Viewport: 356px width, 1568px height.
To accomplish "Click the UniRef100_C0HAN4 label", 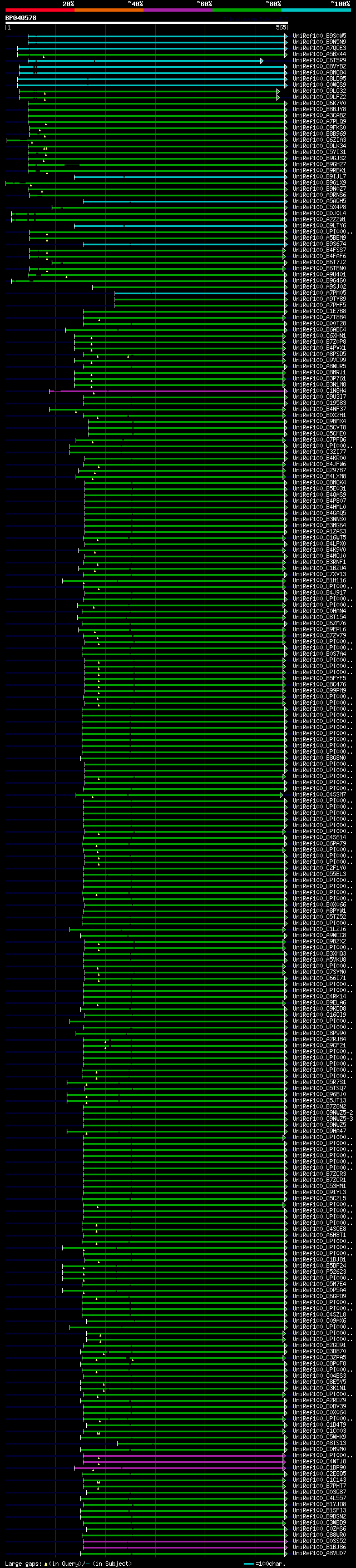I will click(319, 611).
